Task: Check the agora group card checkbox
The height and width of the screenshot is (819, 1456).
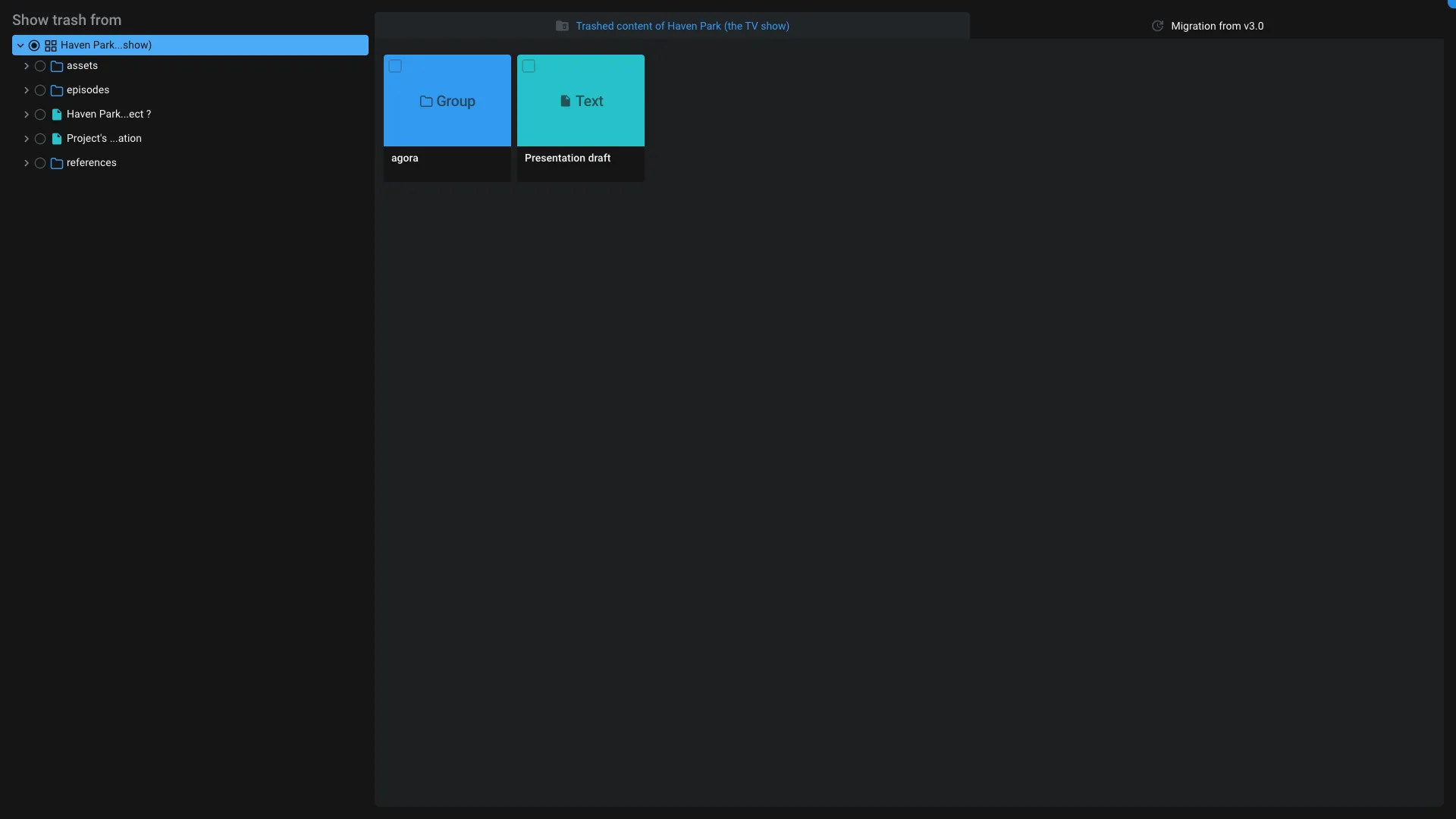Action: coord(395,66)
